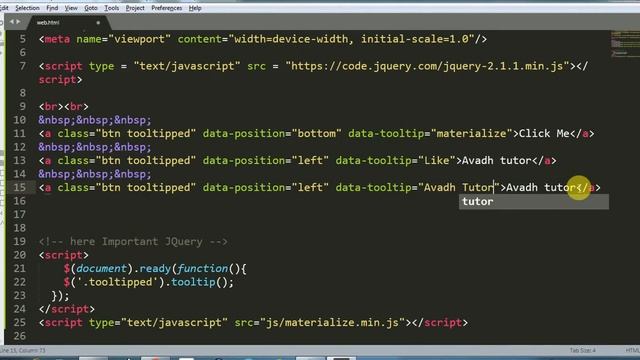Screen dimensions: 640x360
Task: Click the Line 15 Column status text
Action: click(23, 350)
